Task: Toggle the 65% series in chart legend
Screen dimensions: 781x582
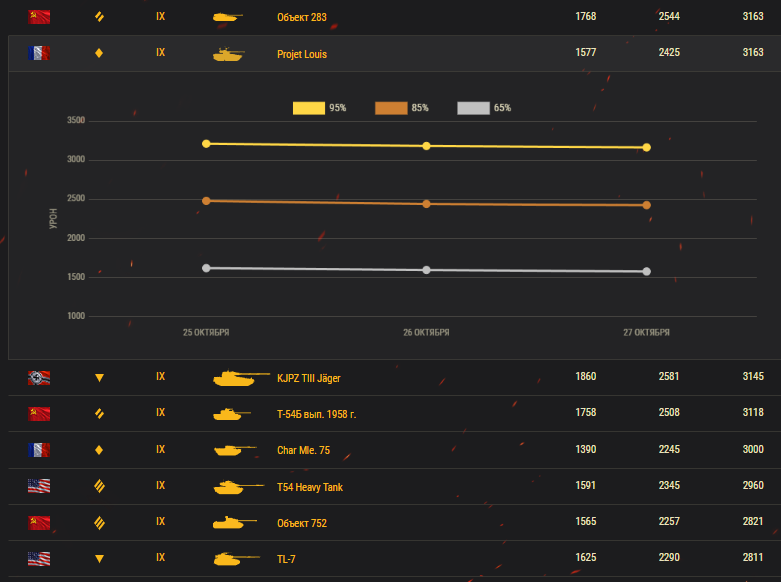Action: pyautogui.click(x=484, y=108)
